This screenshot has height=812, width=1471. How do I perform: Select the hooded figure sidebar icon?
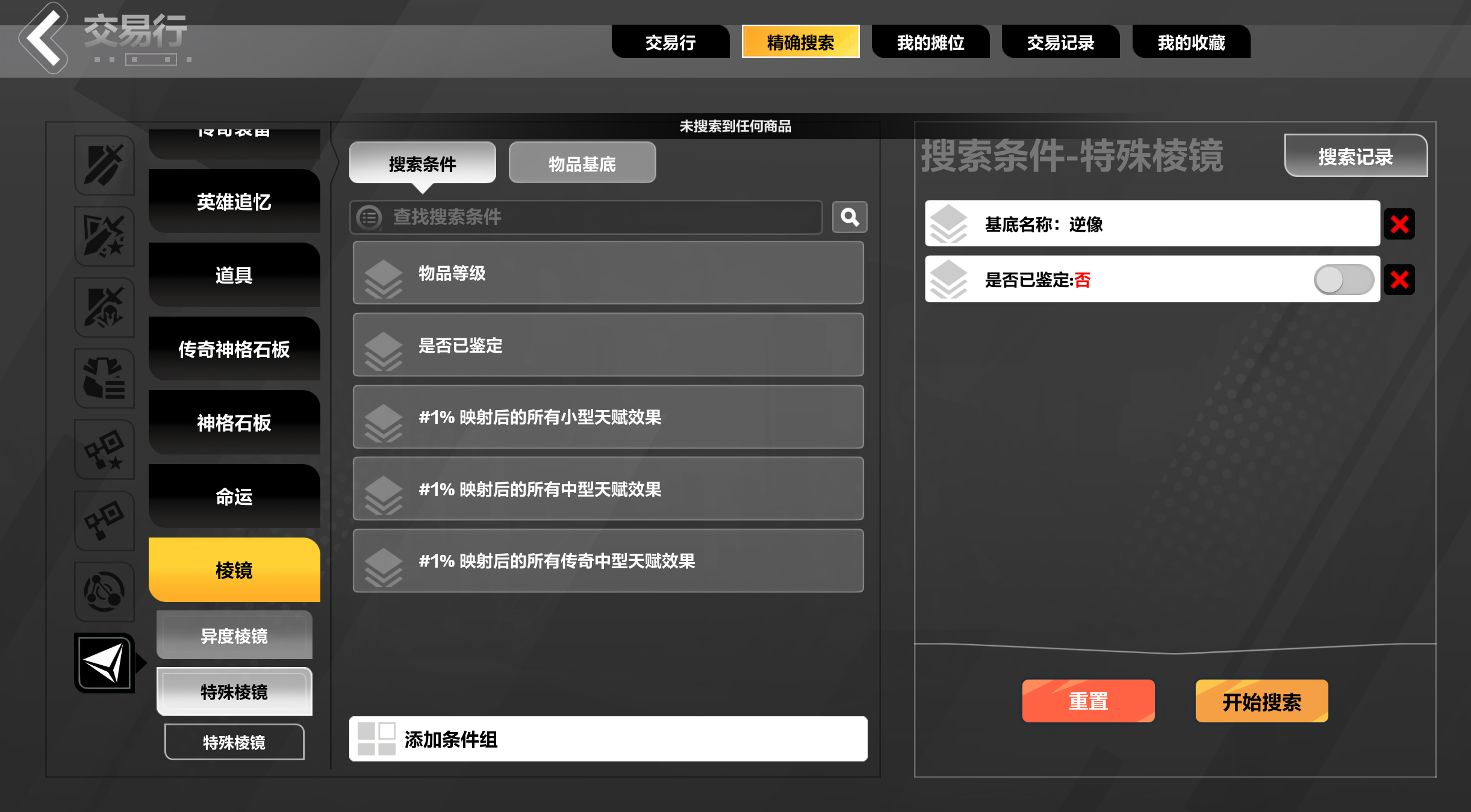coord(104,307)
